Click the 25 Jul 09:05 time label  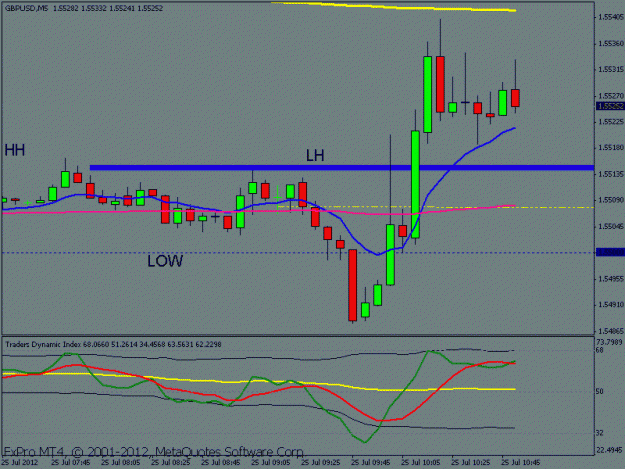coord(271,463)
